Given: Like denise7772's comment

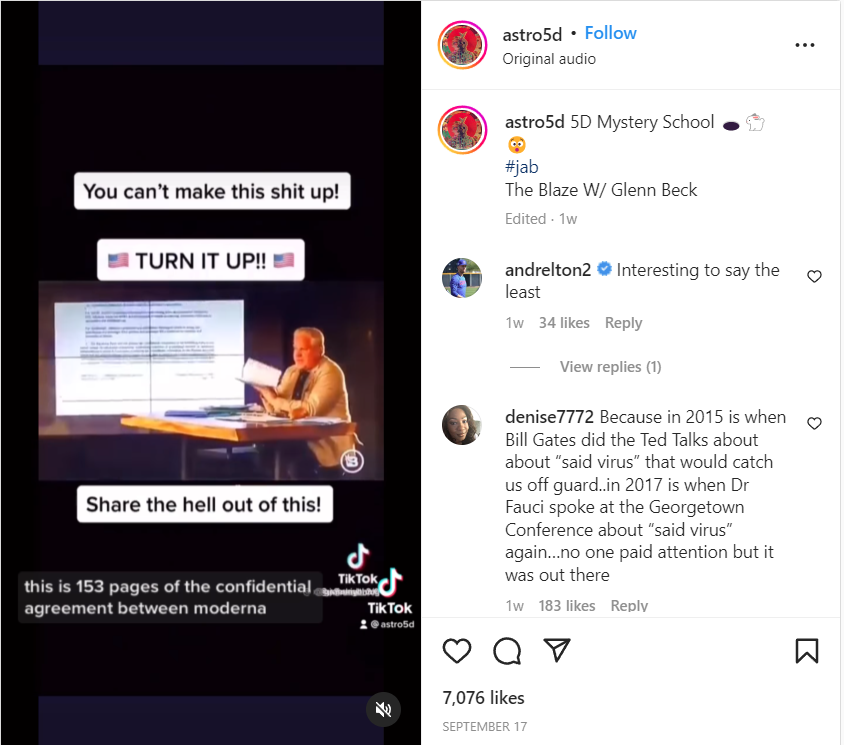Looking at the screenshot, I should click(x=814, y=423).
